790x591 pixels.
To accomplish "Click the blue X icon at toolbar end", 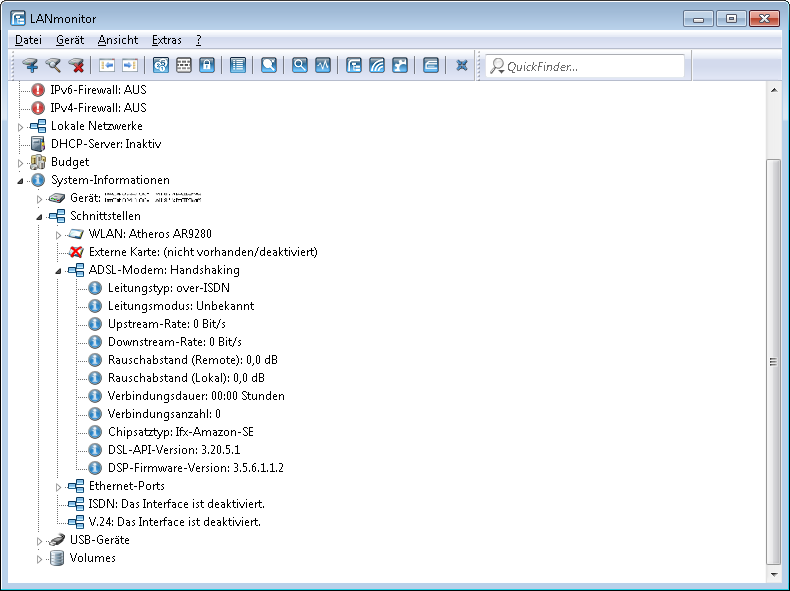I will (x=462, y=66).
